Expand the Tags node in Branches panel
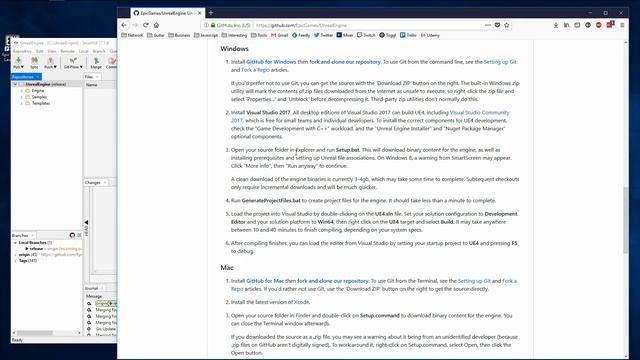The width and height of the screenshot is (640, 360). click(16, 260)
